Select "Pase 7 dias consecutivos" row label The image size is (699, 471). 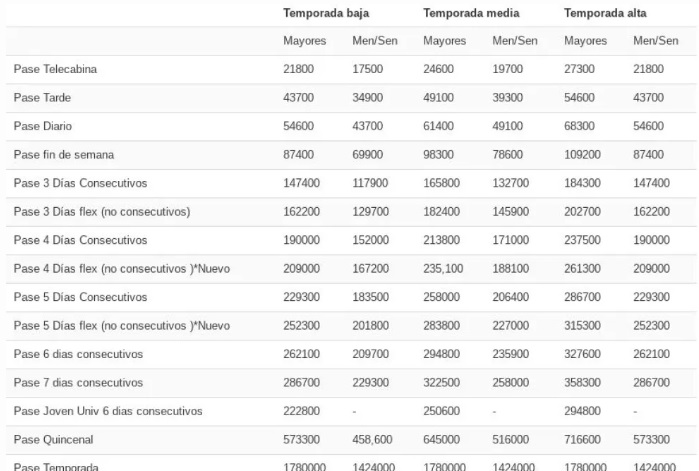(78, 383)
